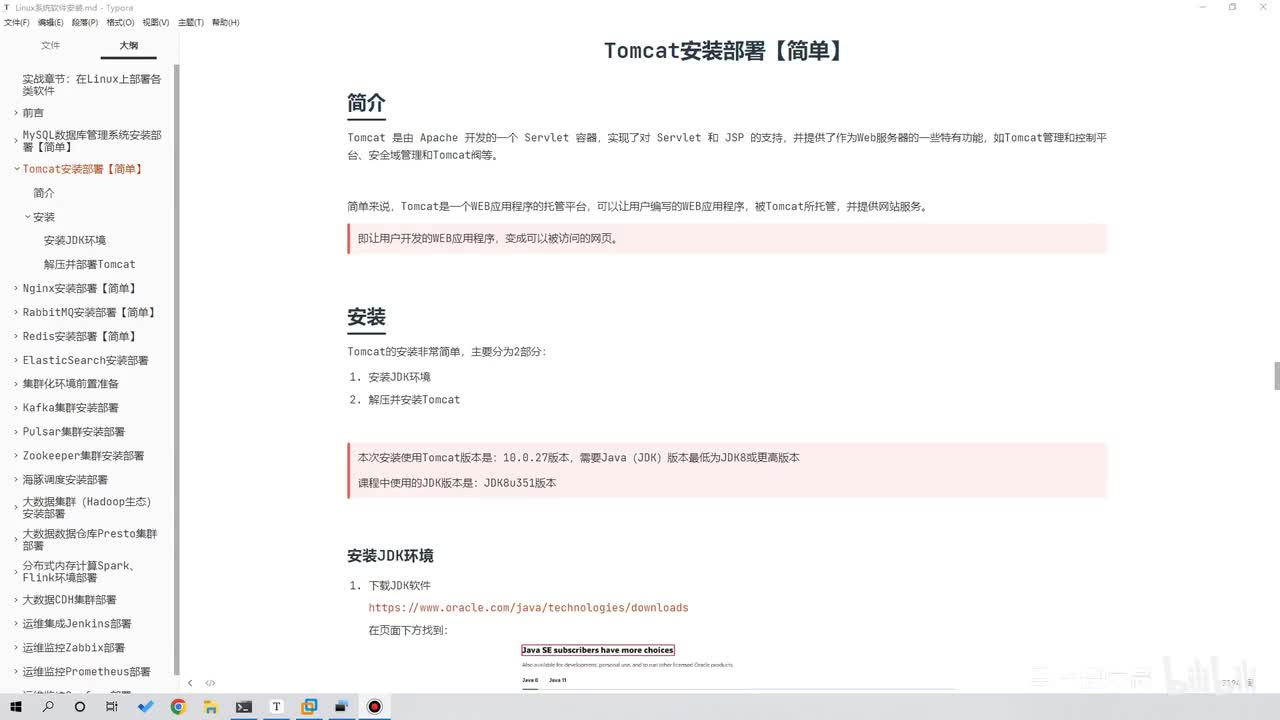The width and height of the screenshot is (1280, 720).
Task: Go to 安装JDK环境 outline entry
Action: click(75, 241)
